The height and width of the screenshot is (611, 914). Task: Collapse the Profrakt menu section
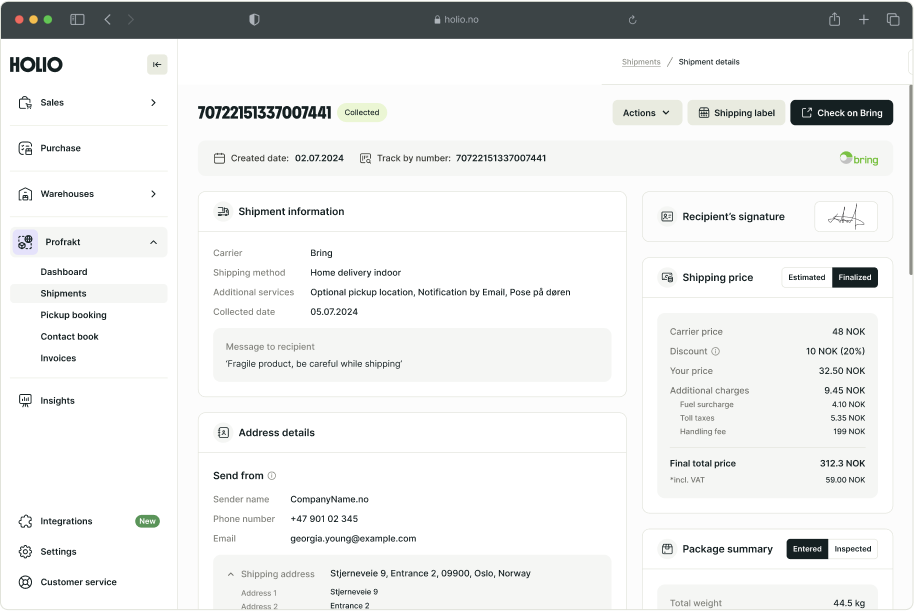[x=153, y=242]
